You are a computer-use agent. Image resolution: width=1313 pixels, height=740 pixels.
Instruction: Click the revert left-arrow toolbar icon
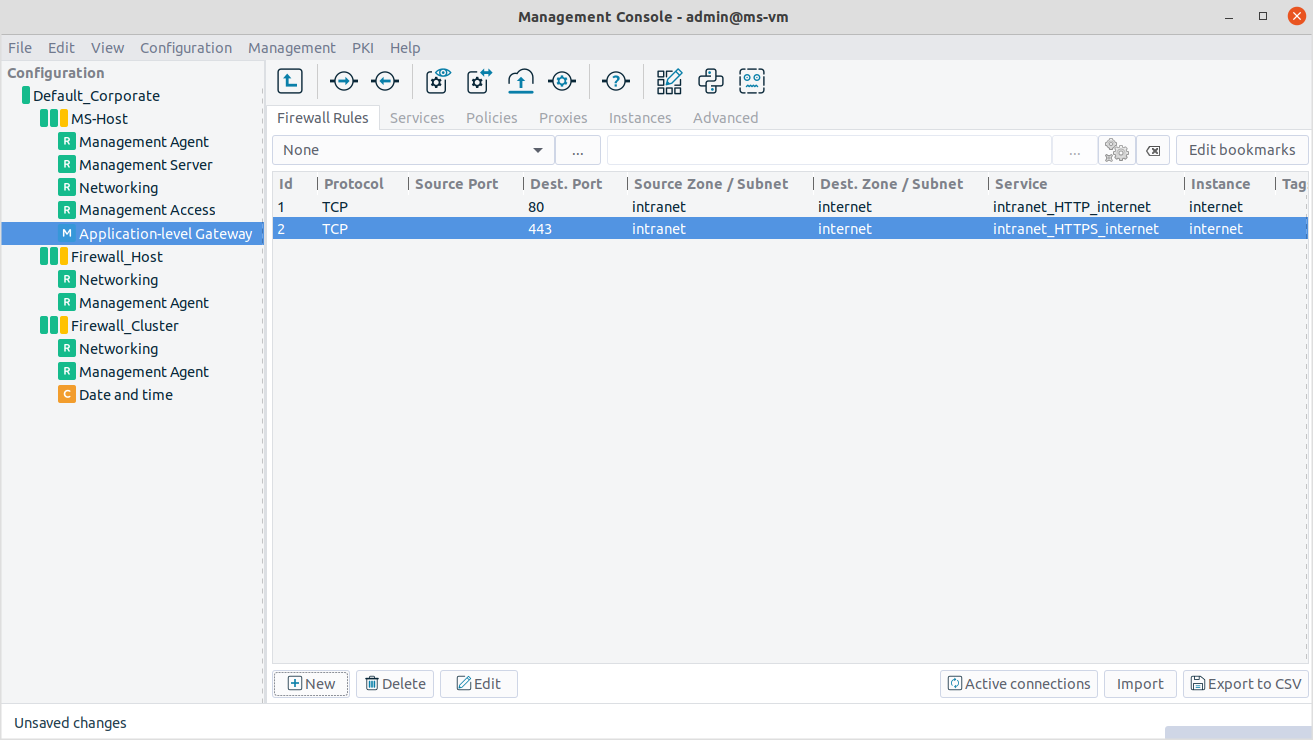385,81
